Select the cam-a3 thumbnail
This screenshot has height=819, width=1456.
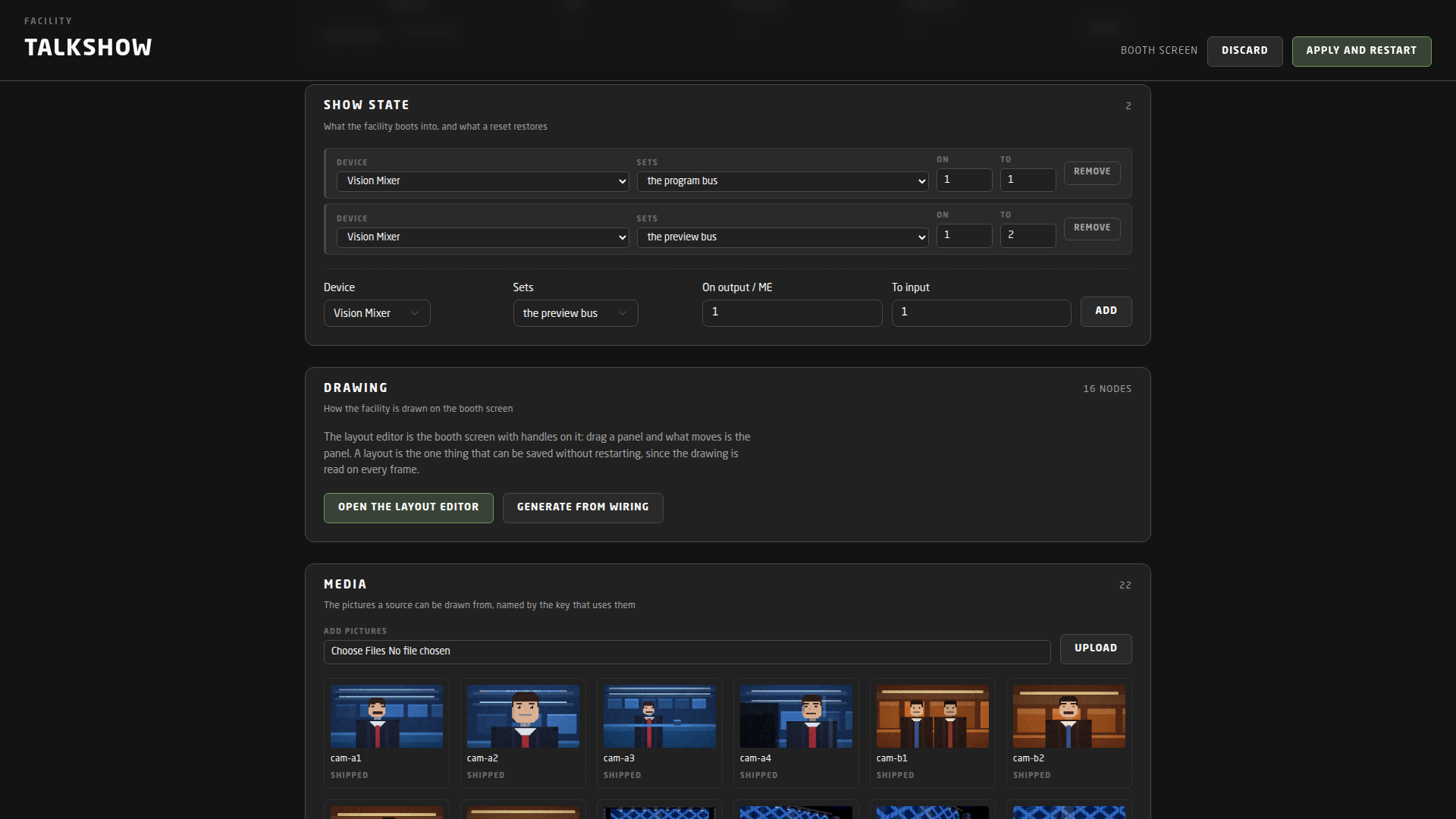(x=660, y=717)
